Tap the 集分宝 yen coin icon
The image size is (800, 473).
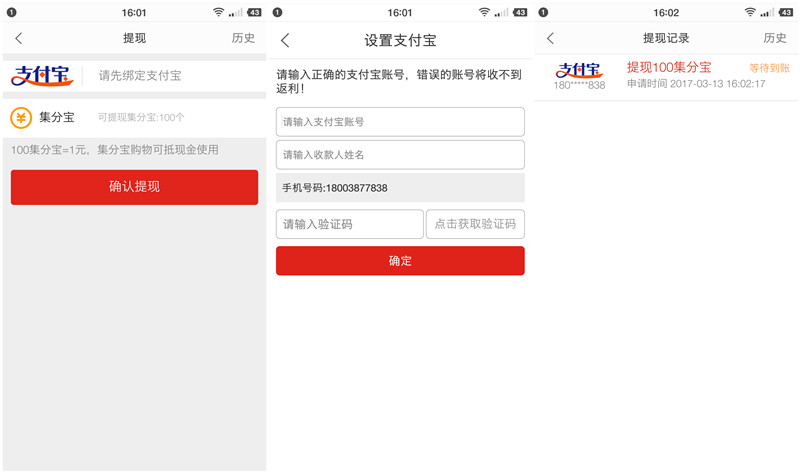pyautogui.click(x=21, y=118)
